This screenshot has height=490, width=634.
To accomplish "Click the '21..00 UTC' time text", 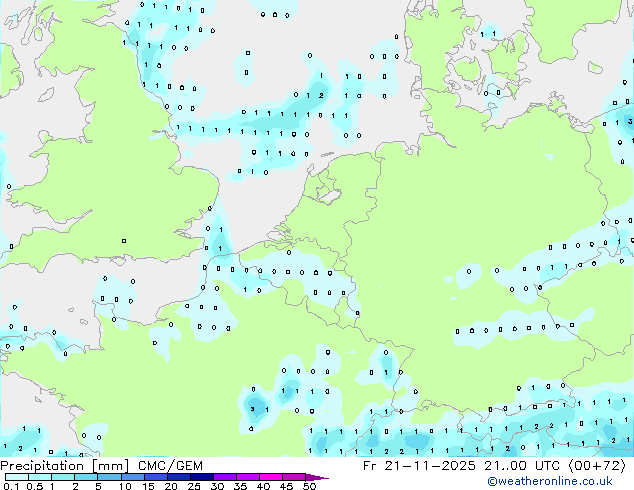I will click(x=522, y=466).
